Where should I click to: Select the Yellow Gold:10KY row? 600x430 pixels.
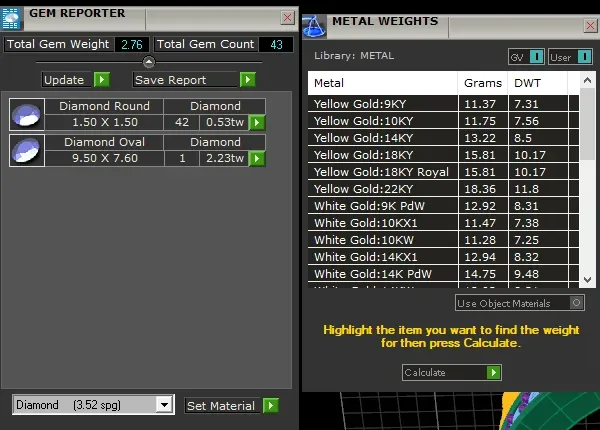click(x=443, y=121)
